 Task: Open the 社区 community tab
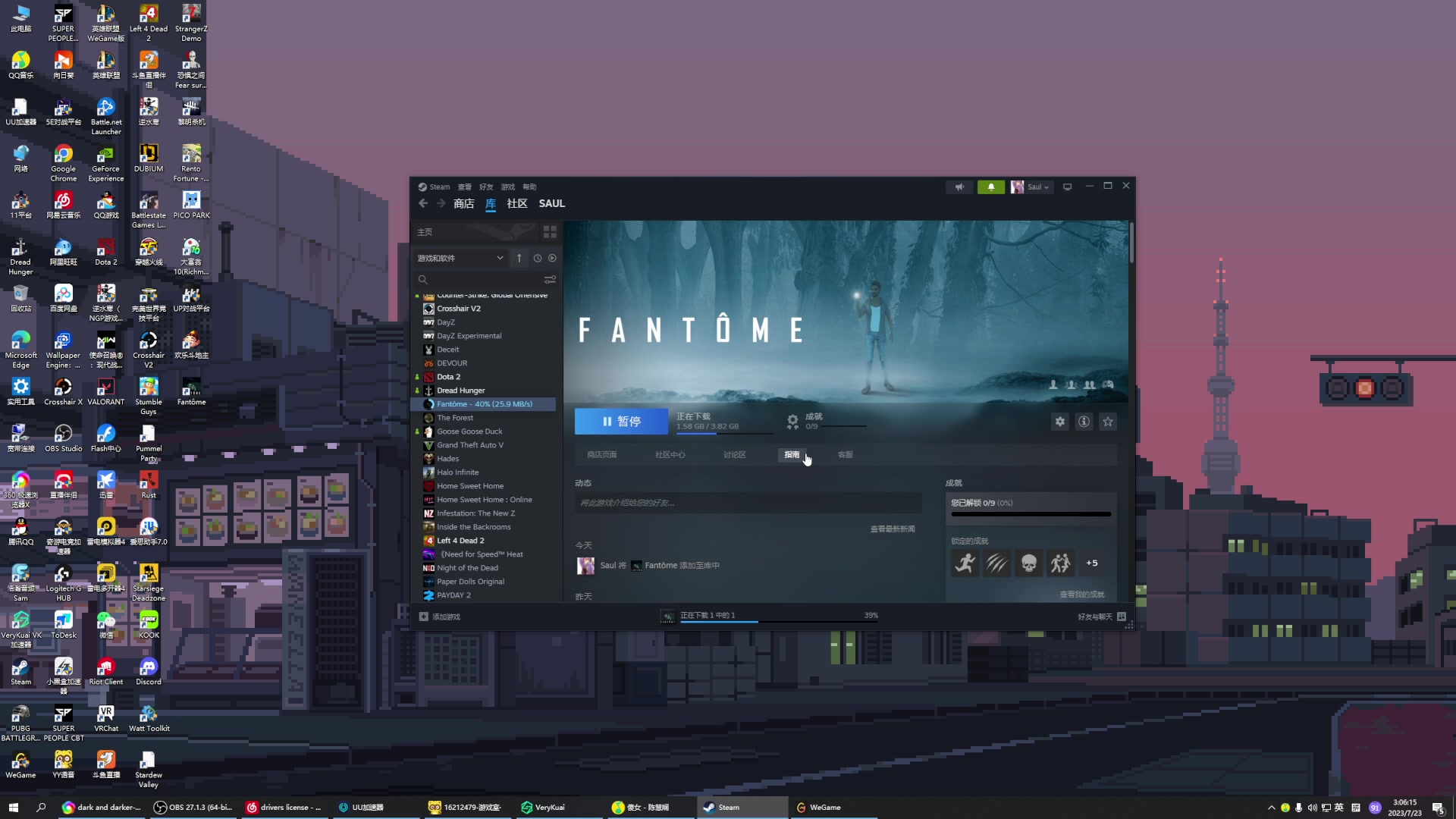point(517,203)
